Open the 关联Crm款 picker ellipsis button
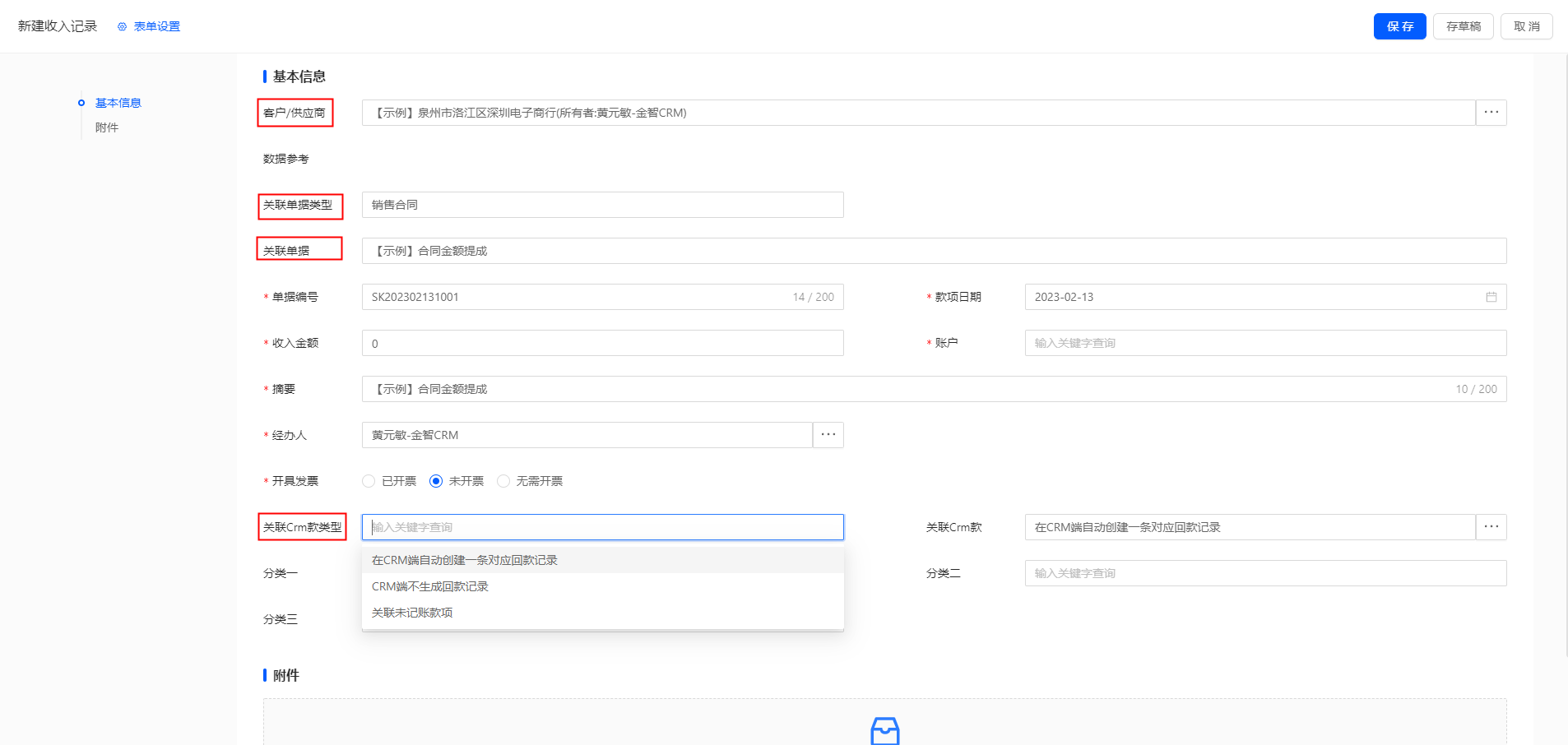Screen dimensions: 1568x745 pyautogui.click(x=1491, y=527)
